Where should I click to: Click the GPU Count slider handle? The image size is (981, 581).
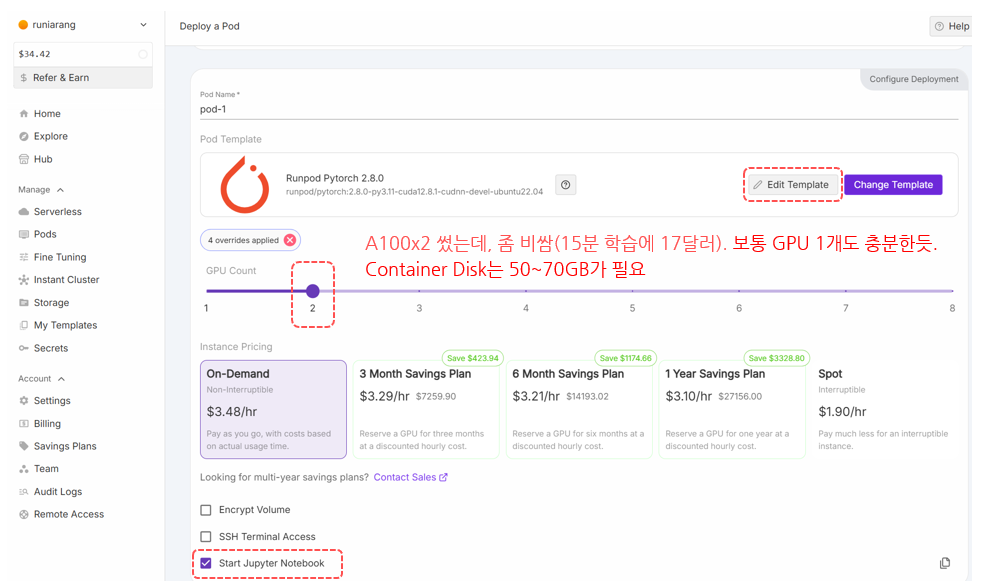(313, 291)
